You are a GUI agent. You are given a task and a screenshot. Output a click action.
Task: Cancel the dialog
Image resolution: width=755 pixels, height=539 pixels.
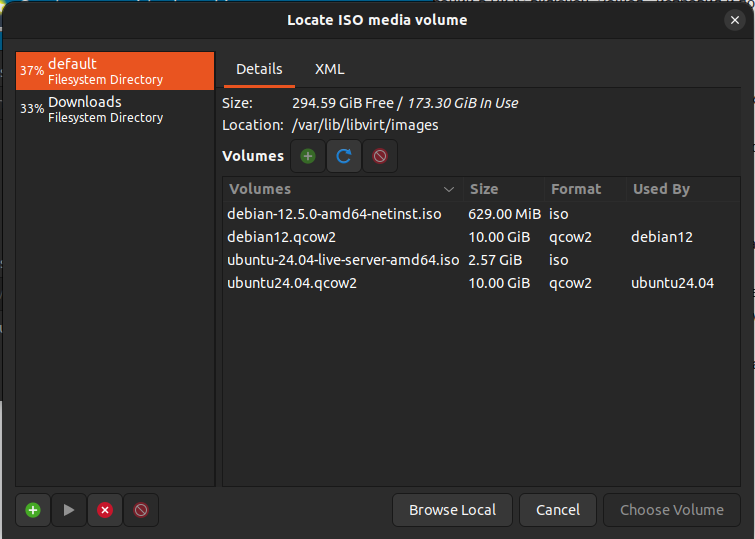coord(558,510)
